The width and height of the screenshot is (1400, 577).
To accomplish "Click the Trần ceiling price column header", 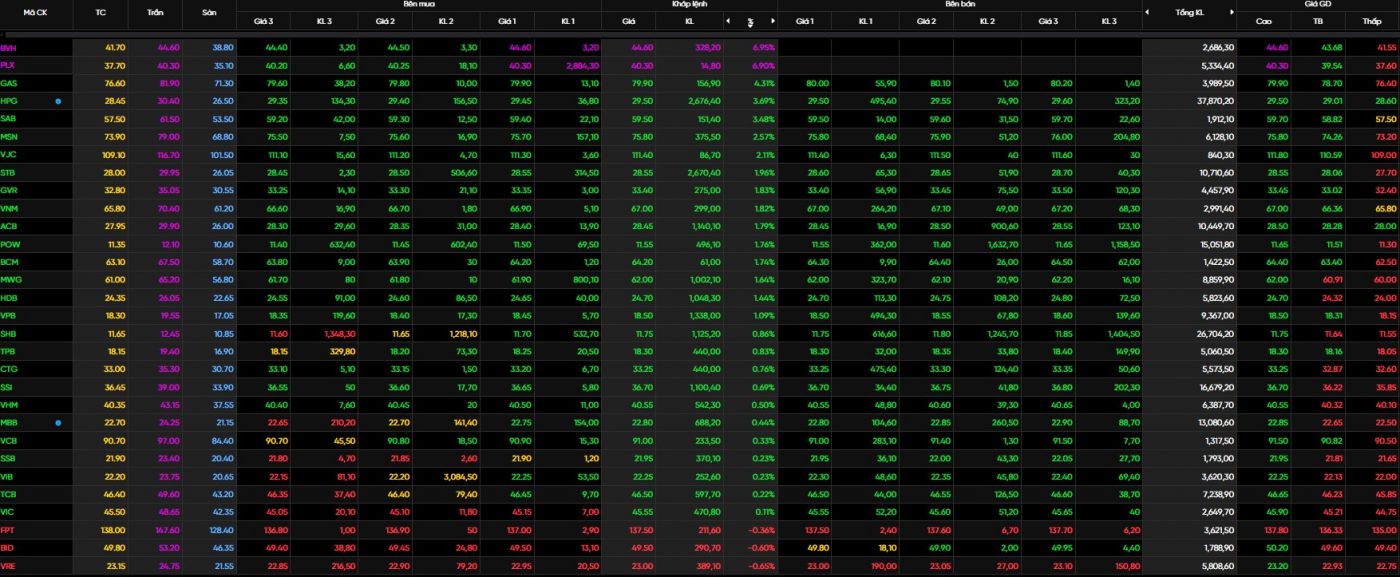I will [155, 12].
